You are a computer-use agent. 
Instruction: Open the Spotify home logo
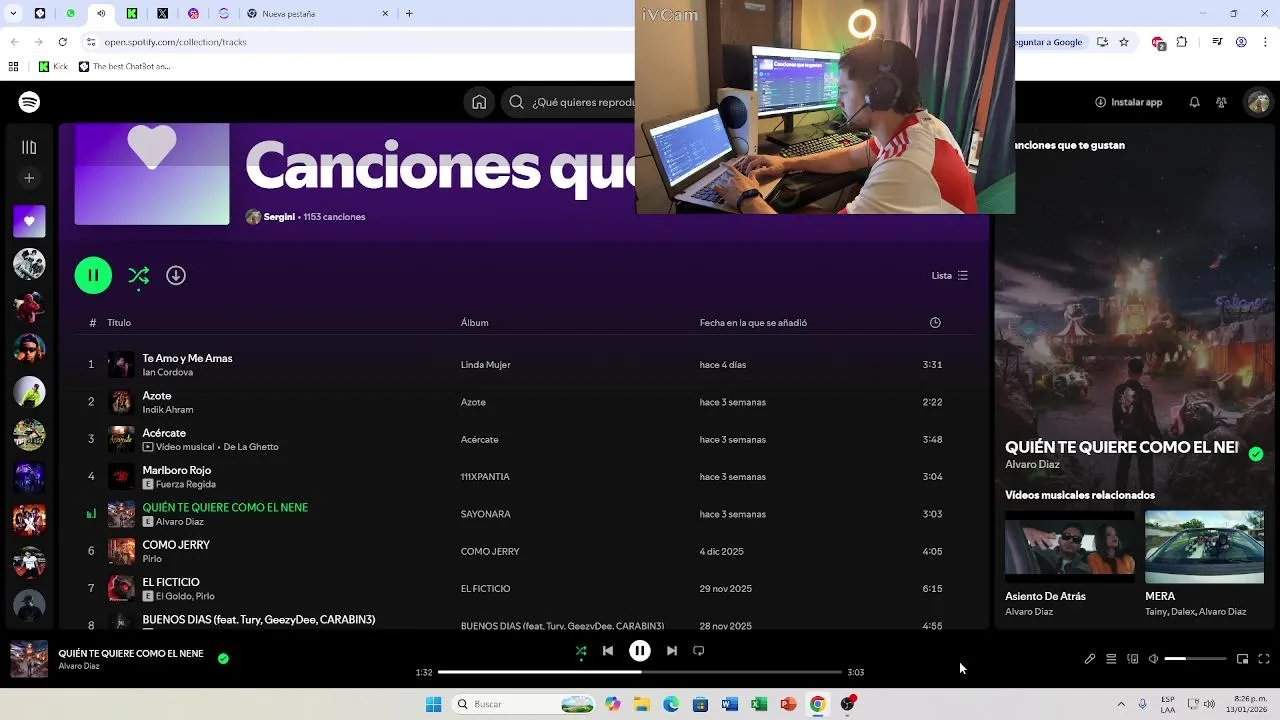29,102
